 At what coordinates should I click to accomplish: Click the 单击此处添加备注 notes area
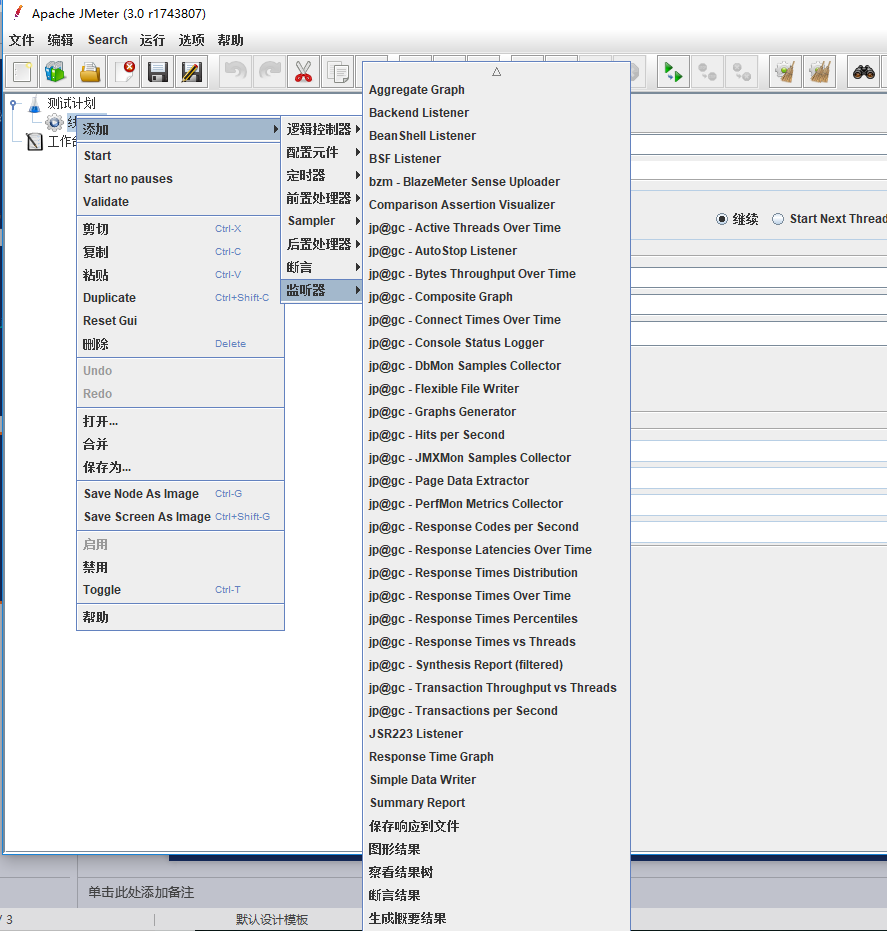coord(141,892)
